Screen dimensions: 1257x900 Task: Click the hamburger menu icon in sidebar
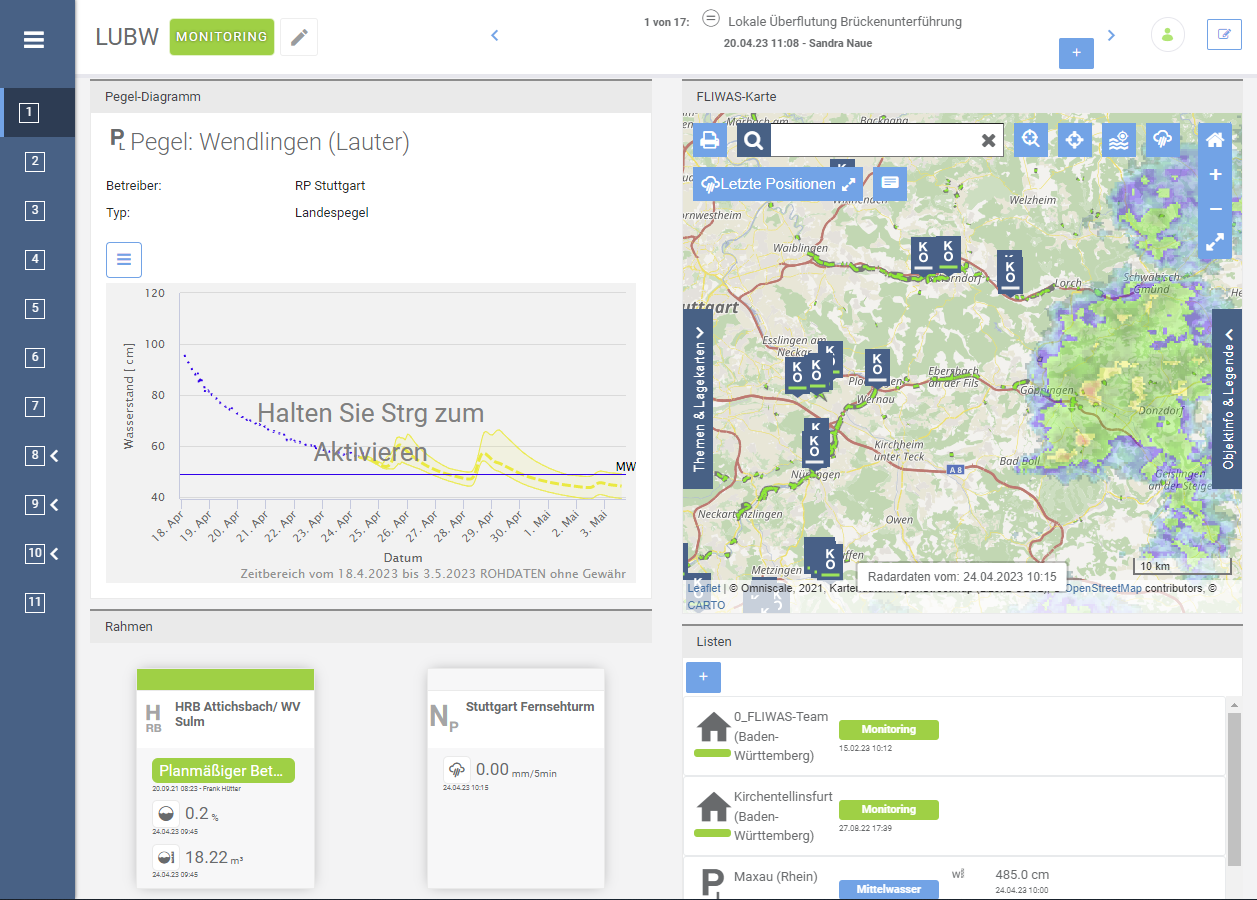tap(34, 40)
